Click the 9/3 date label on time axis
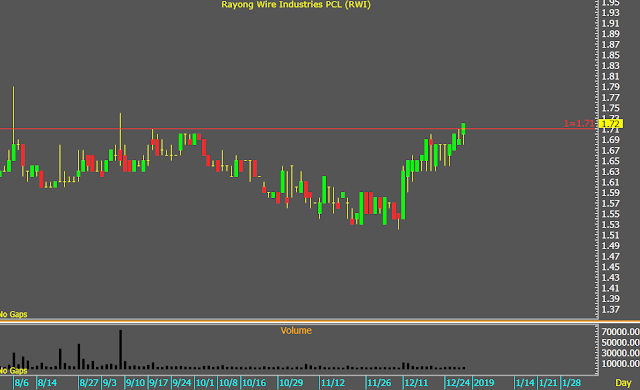This screenshot has height=390, width=640. coord(109,383)
